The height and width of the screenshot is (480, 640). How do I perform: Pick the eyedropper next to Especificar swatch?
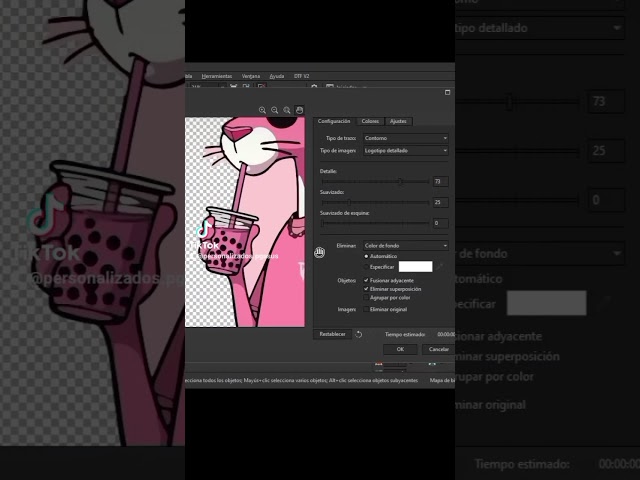coord(440,267)
